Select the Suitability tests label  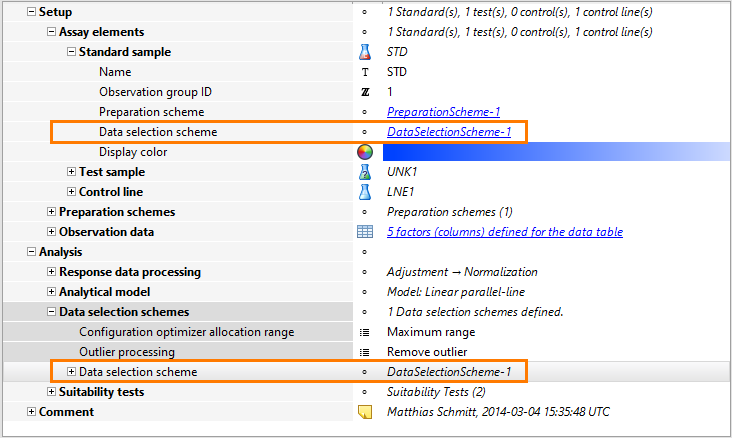(101, 392)
